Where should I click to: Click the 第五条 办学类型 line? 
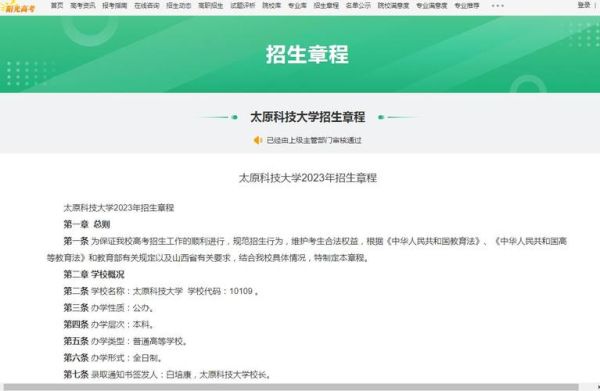coord(126,341)
